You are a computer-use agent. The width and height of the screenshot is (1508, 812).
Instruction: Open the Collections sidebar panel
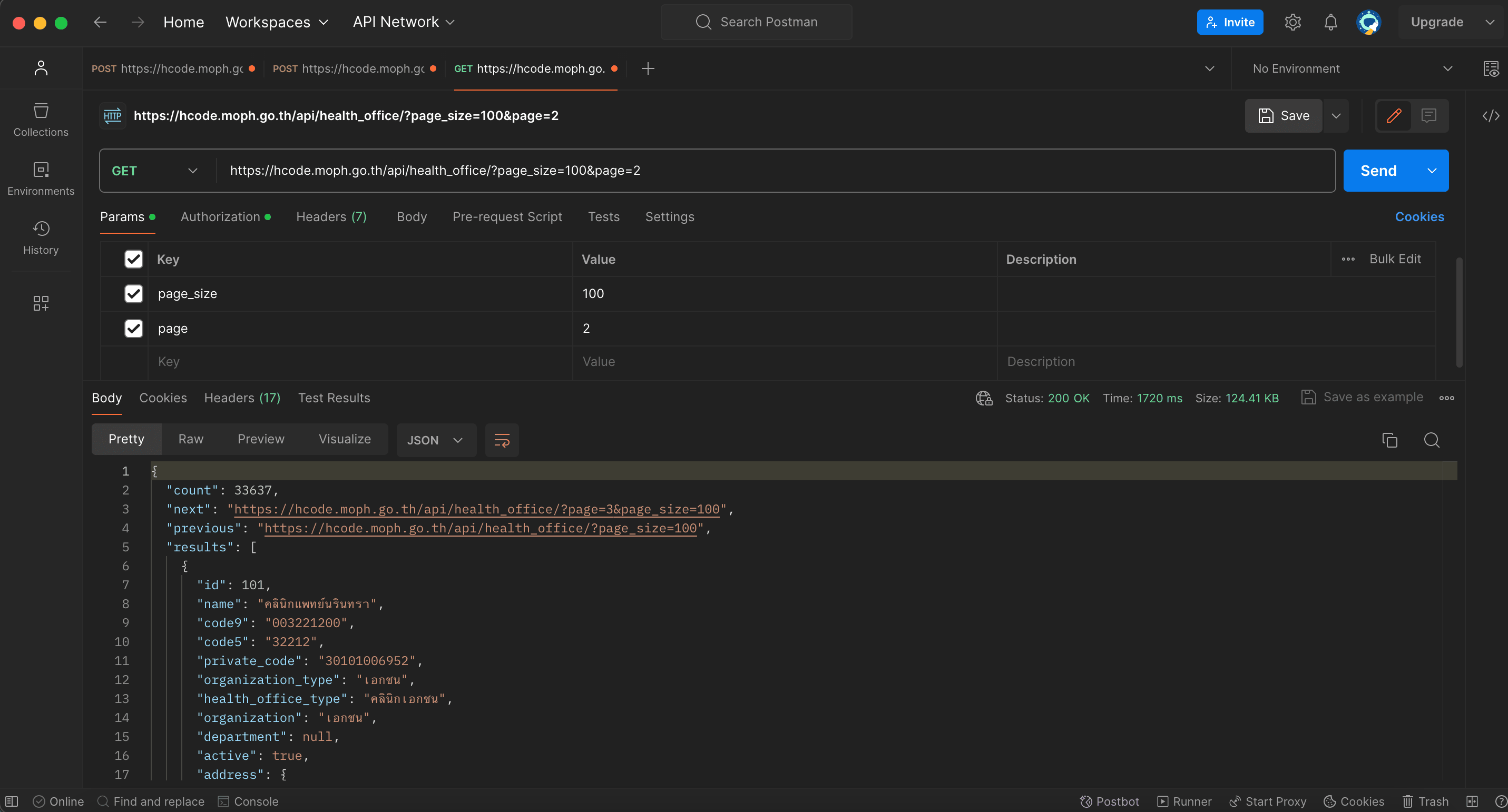point(41,120)
